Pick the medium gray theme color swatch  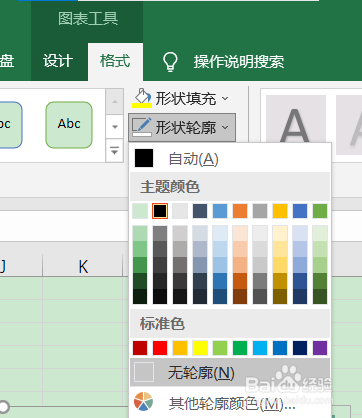[260, 211]
